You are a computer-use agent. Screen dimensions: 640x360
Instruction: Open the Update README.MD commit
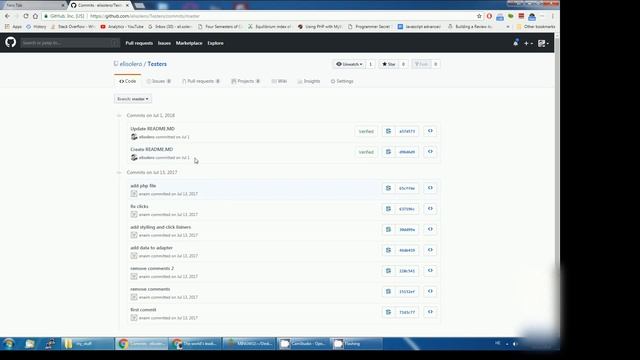tap(152, 129)
